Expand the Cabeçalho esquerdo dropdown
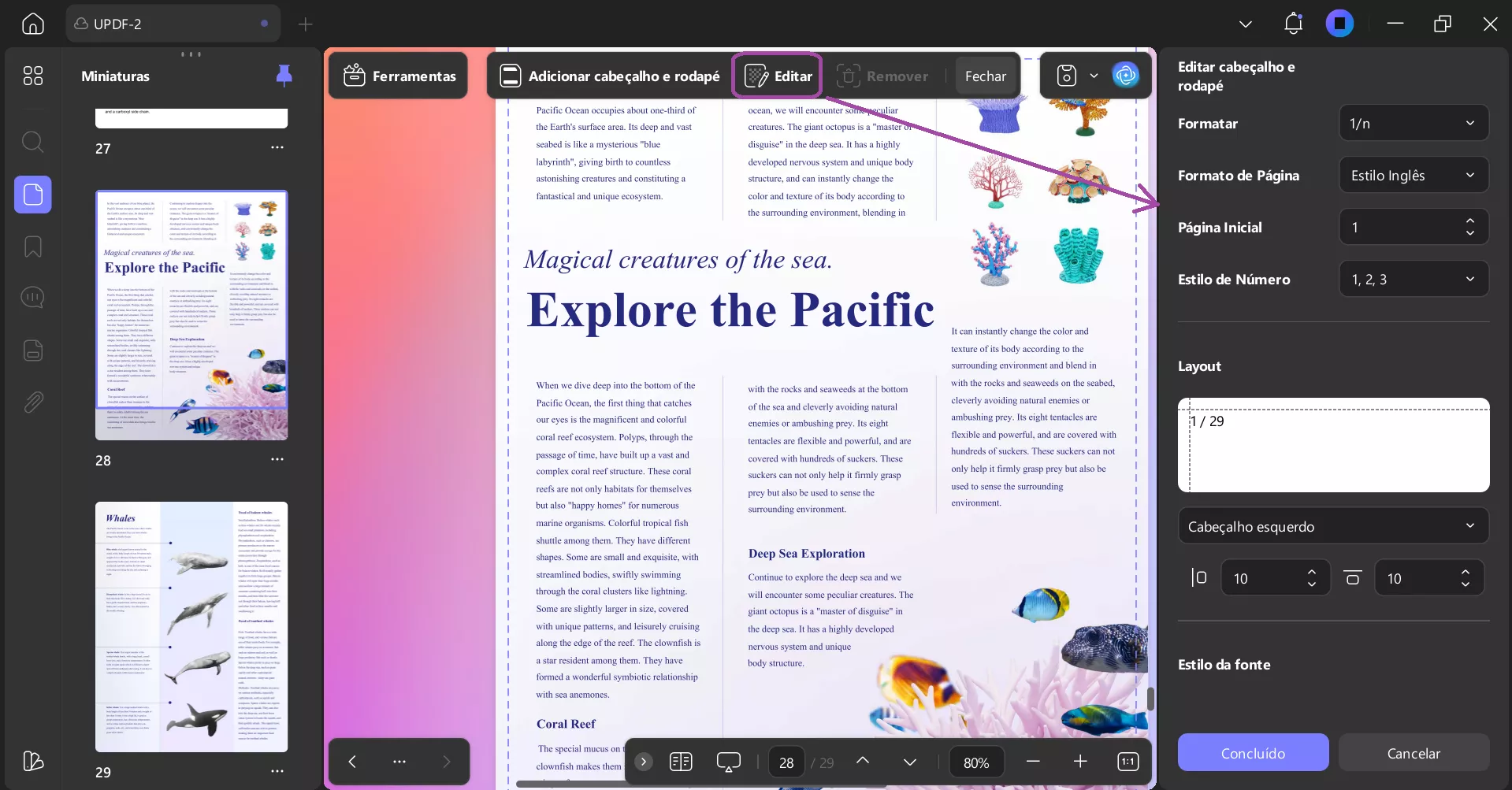 pos(1332,526)
